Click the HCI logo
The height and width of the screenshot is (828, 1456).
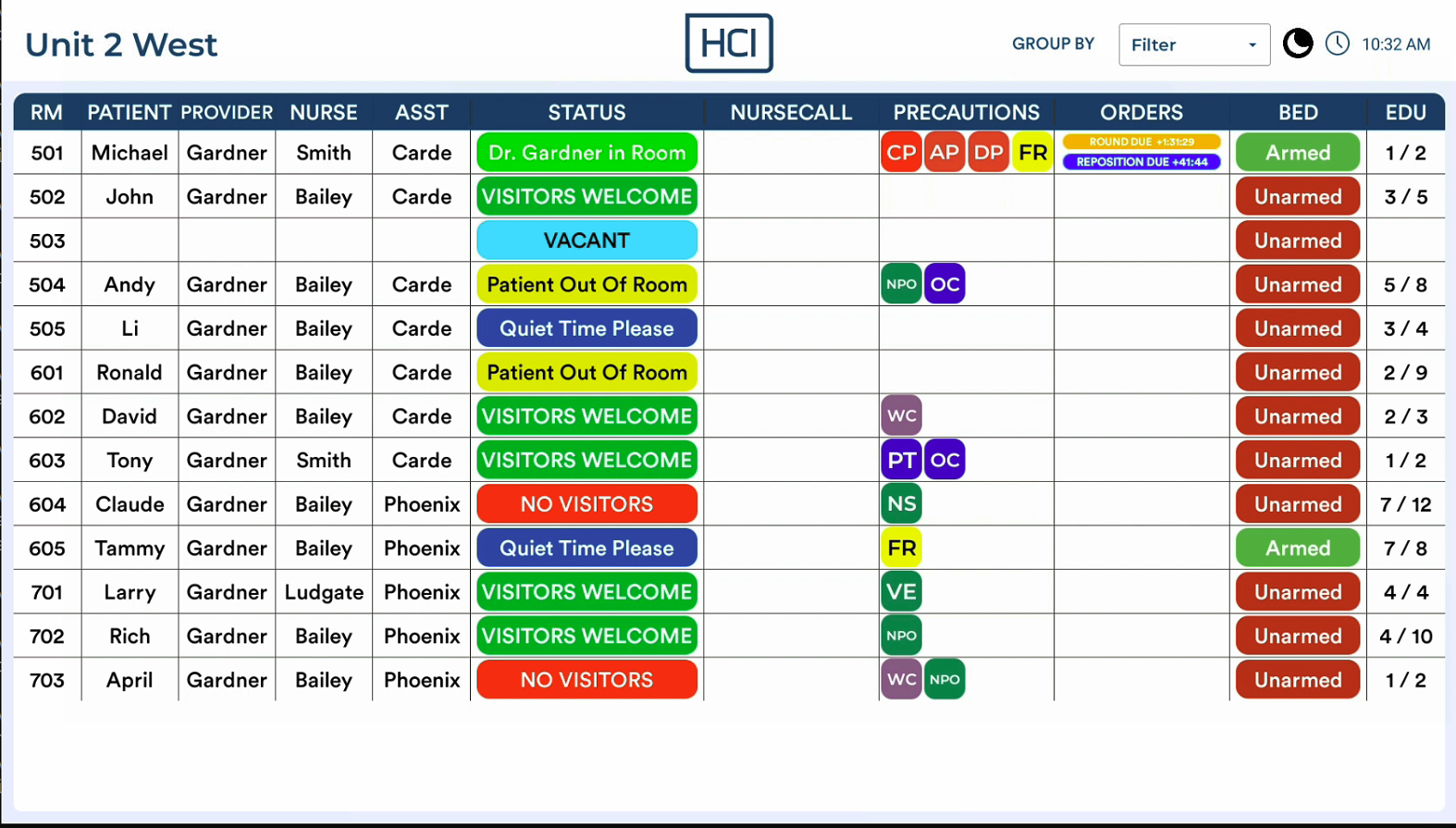tap(729, 43)
